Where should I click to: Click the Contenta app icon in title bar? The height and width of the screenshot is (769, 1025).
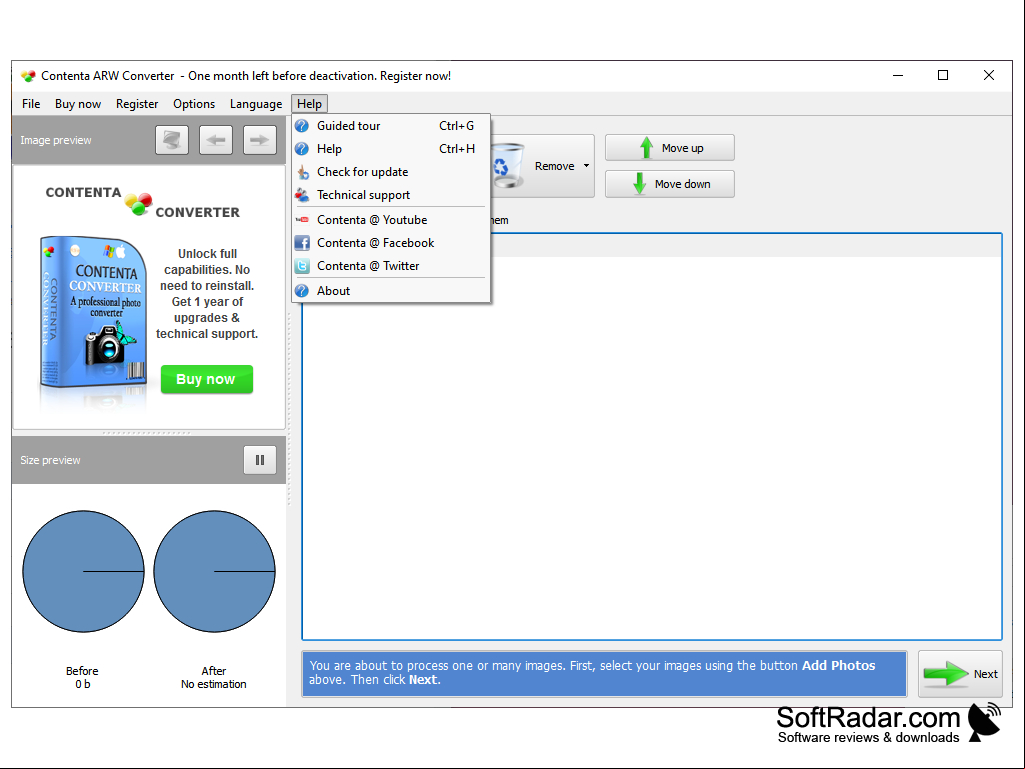pyautogui.click(x=28, y=76)
